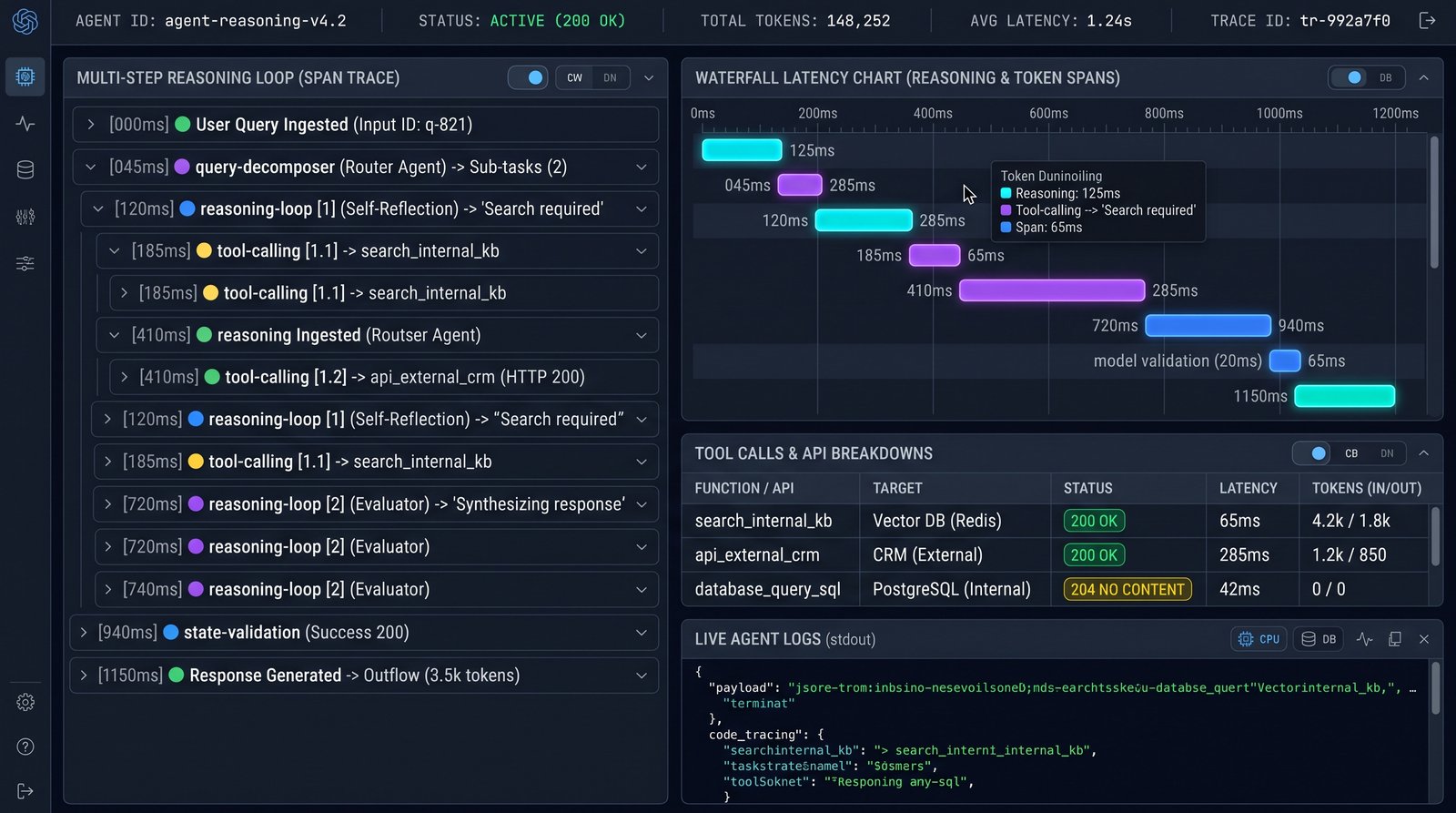
Task: Toggle the Waterfall Latency Chart switch
Action: point(1348,77)
